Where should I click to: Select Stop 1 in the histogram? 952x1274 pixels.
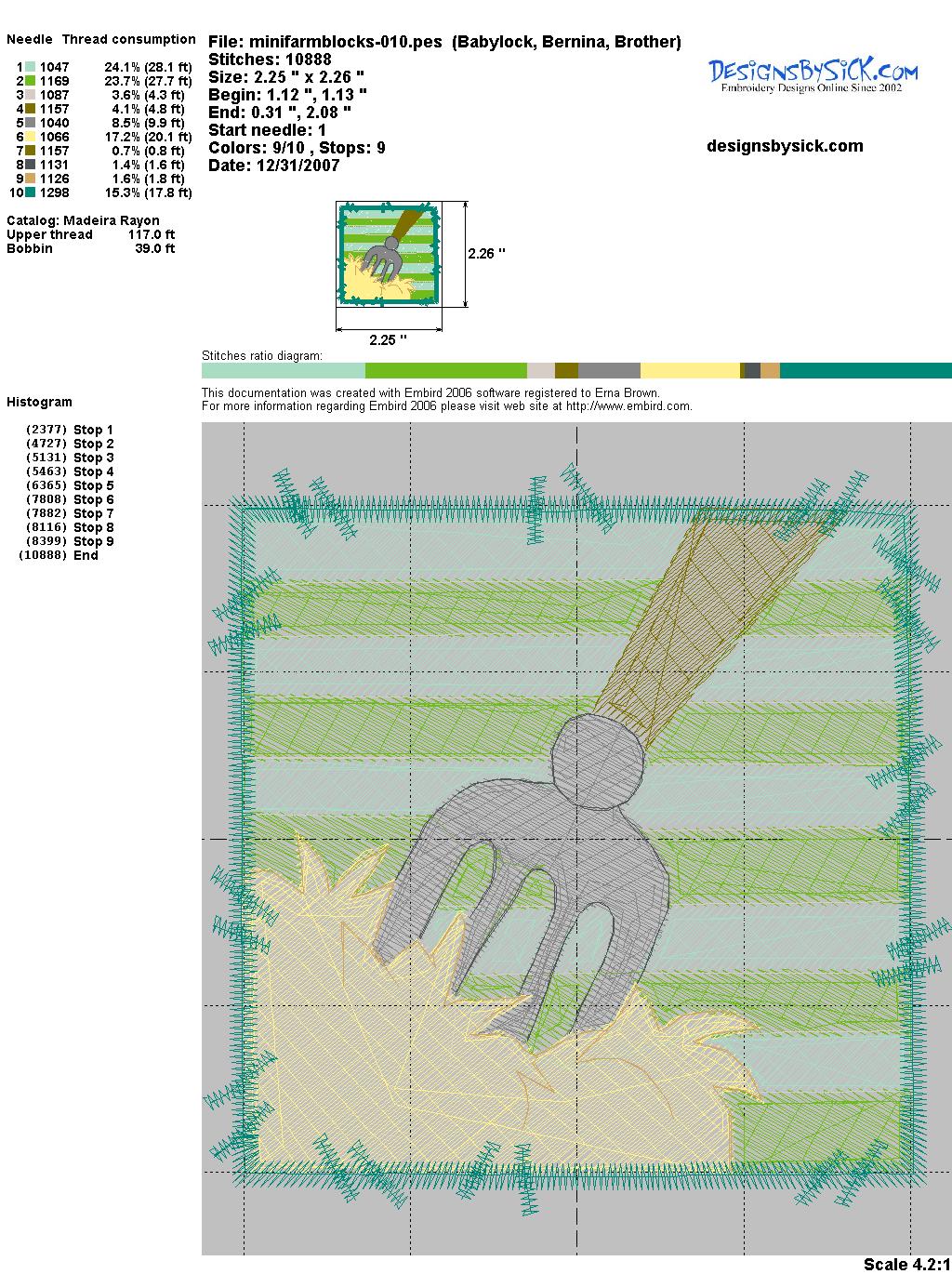click(x=93, y=430)
